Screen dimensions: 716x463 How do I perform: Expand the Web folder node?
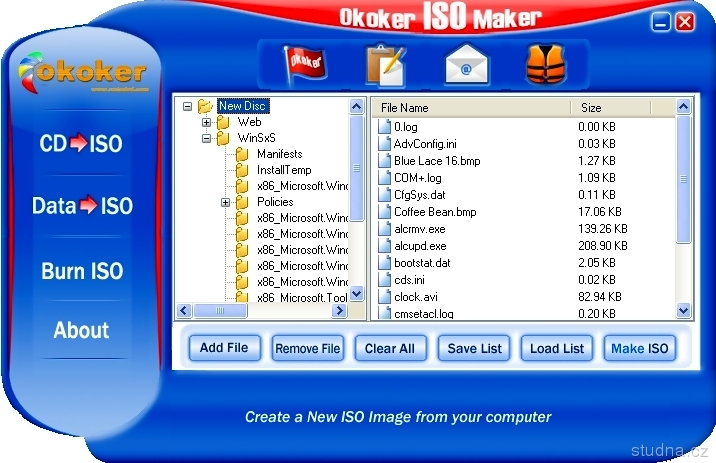[207, 122]
